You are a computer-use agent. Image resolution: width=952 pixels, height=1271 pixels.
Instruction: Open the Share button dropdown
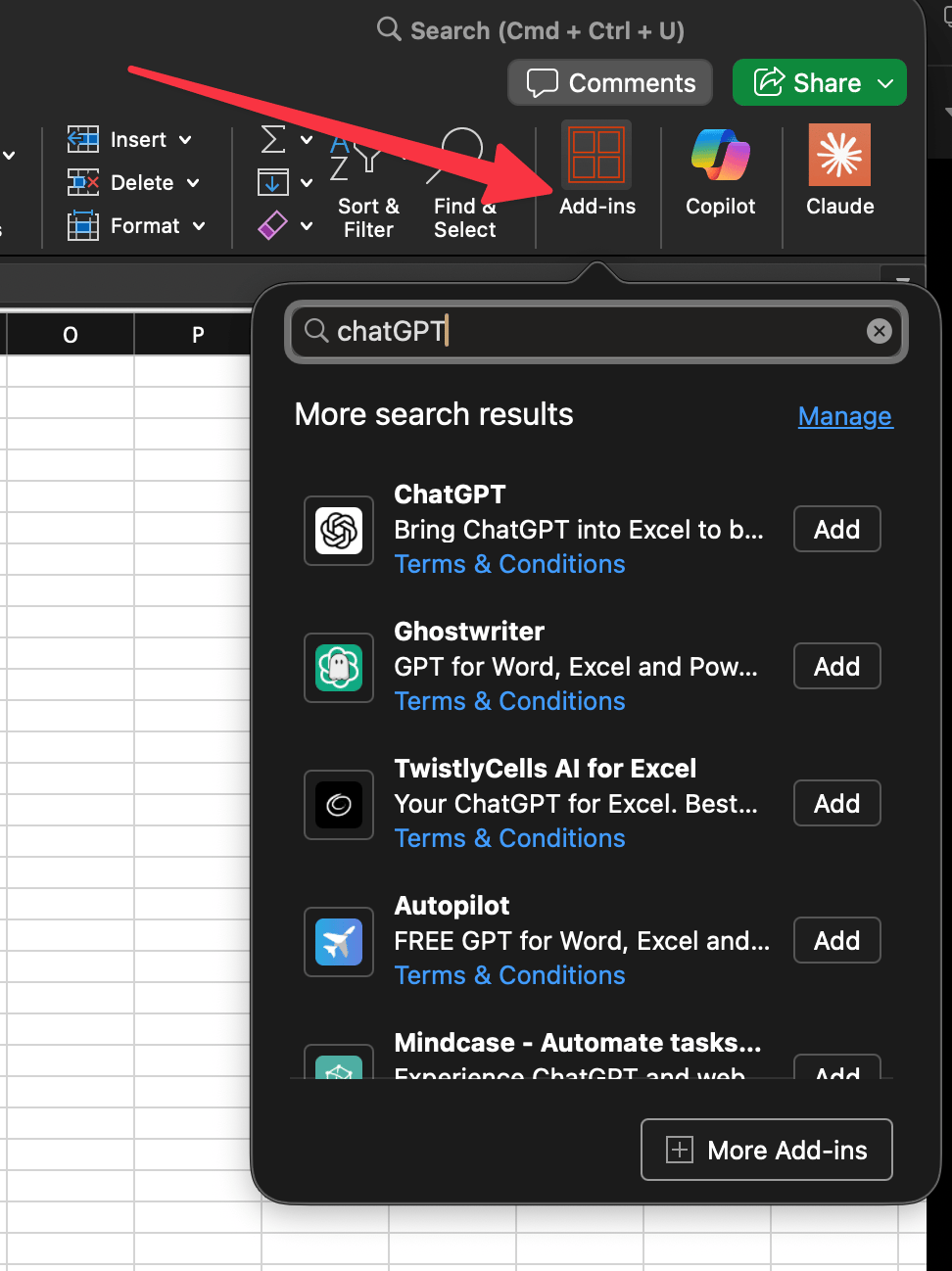point(886,83)
